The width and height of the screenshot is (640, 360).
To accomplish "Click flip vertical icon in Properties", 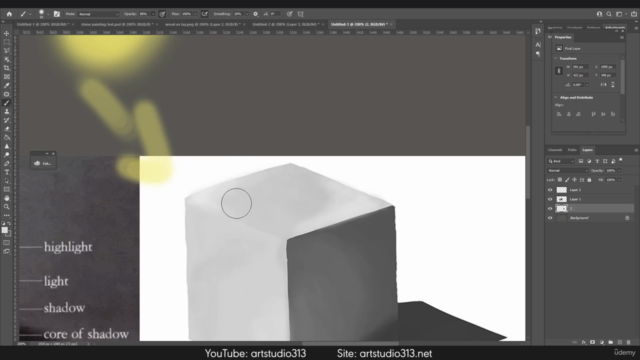I will (613, 84).
